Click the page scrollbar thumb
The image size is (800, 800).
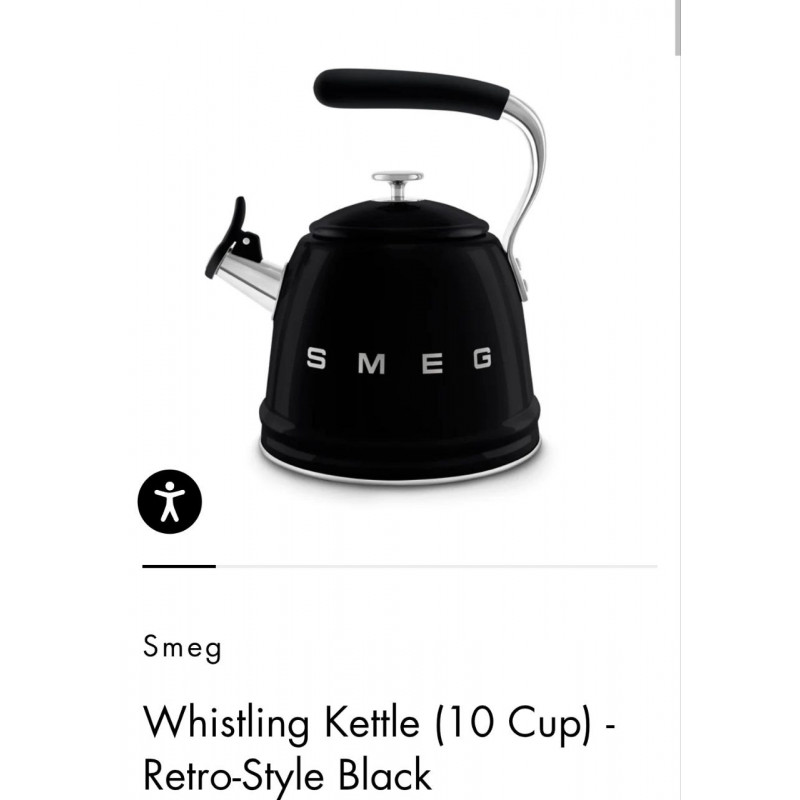tap(678, 28)
